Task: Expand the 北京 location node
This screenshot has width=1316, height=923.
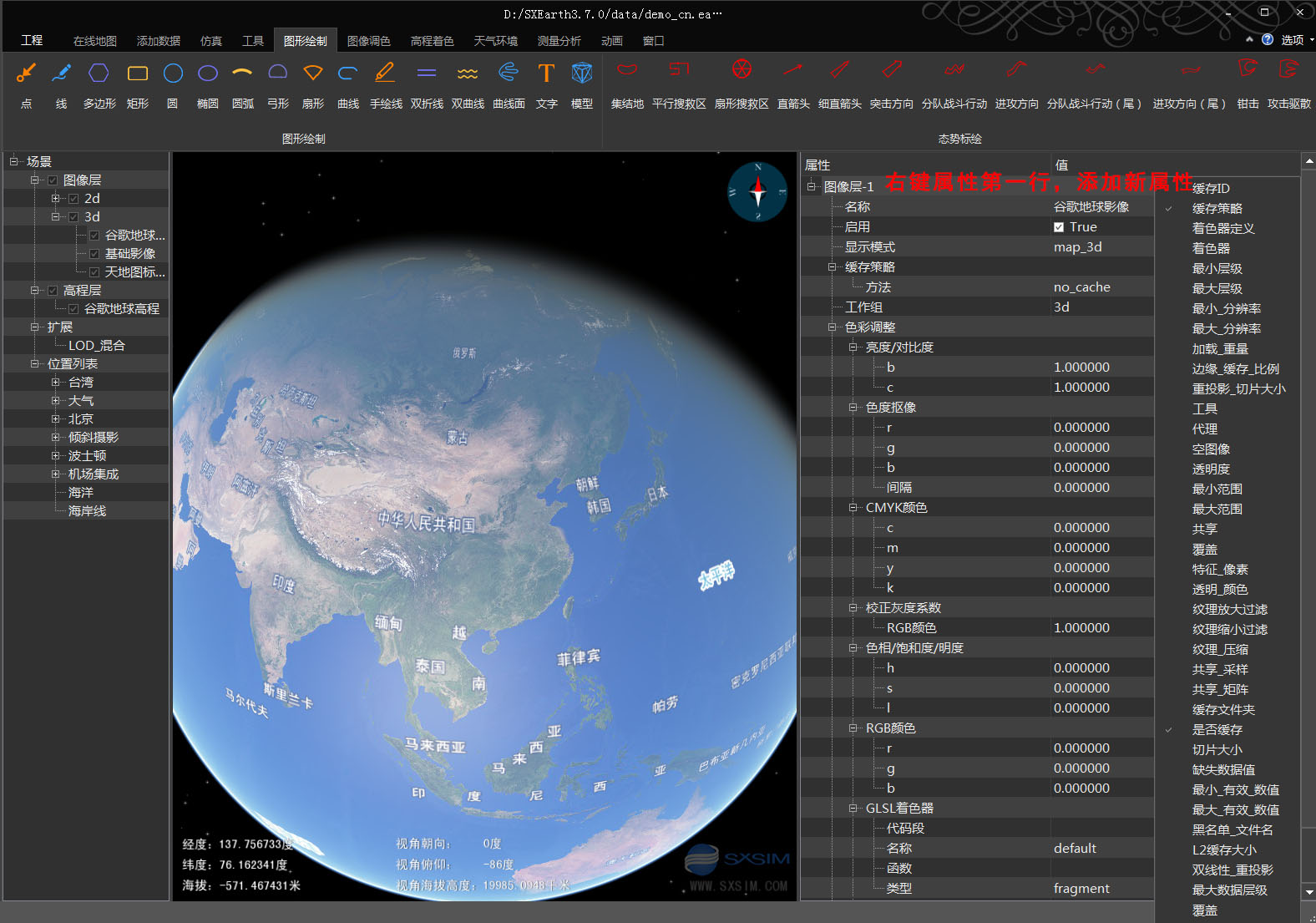Action: click(x=56, y=418)
